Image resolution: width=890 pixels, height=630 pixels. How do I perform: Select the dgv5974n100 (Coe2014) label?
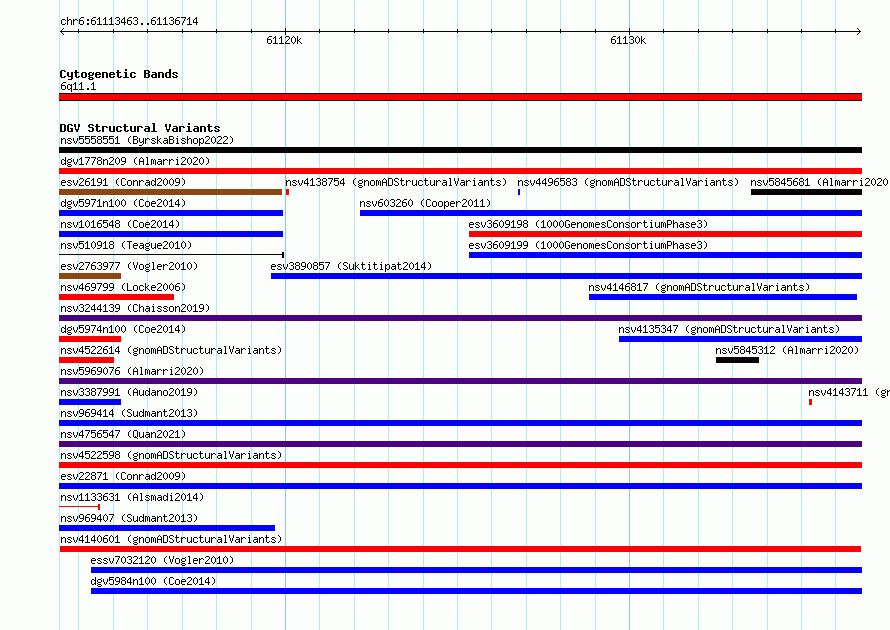[123, 329]
